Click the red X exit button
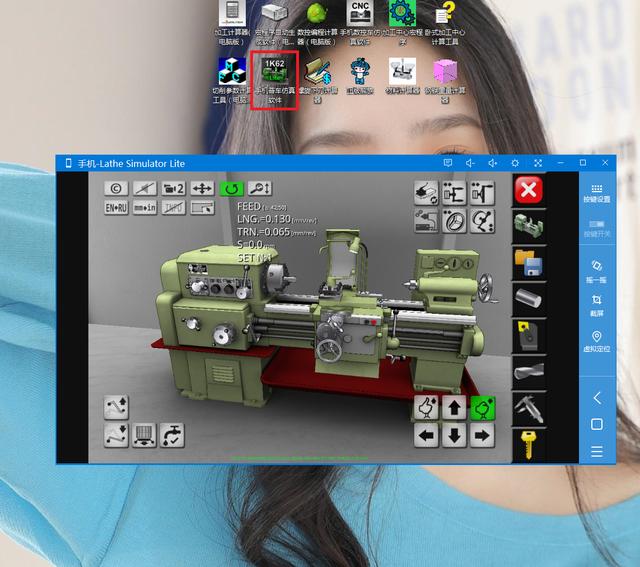Screen dimensions: 640x567 (x=530, y=189)
